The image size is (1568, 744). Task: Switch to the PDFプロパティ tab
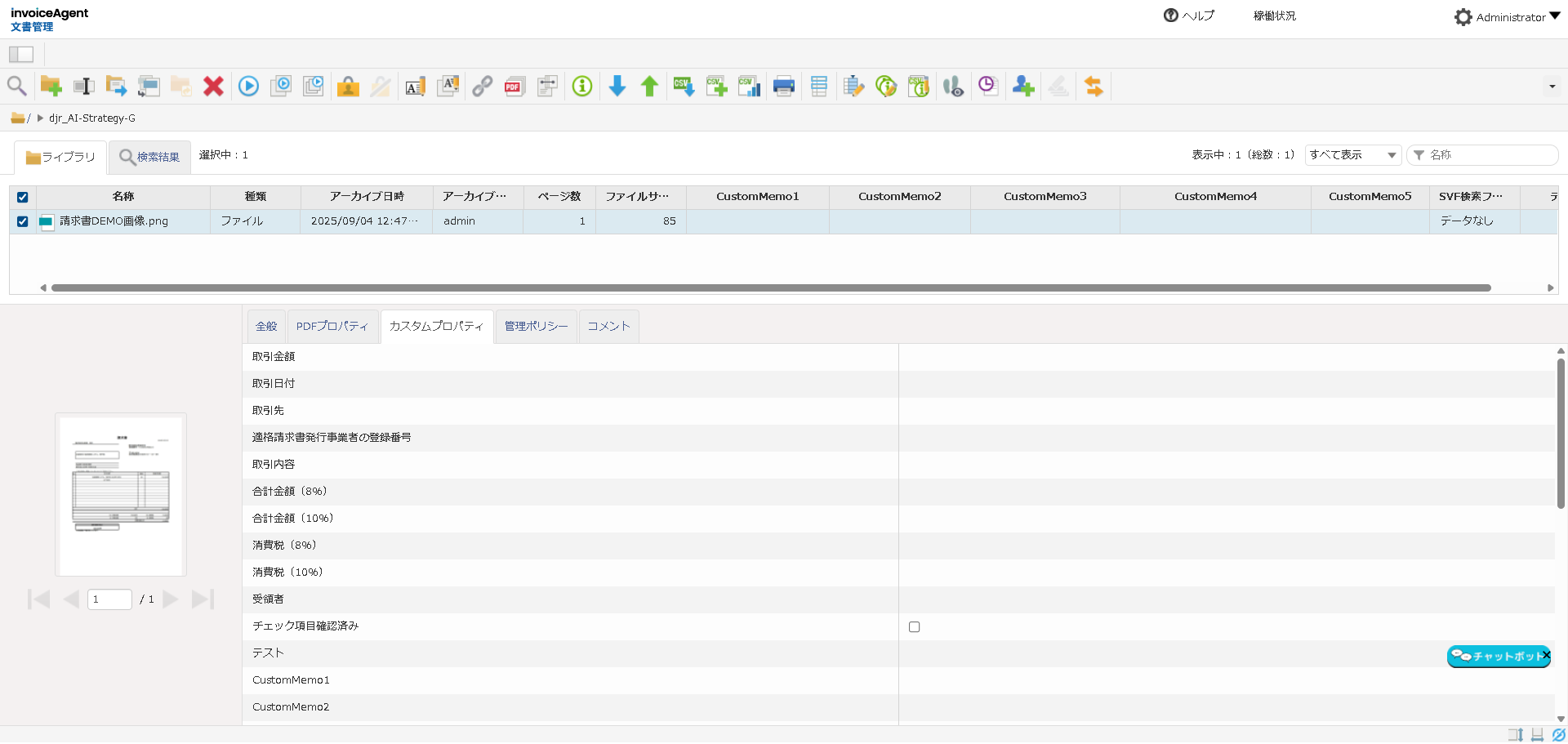click(332, 326)
